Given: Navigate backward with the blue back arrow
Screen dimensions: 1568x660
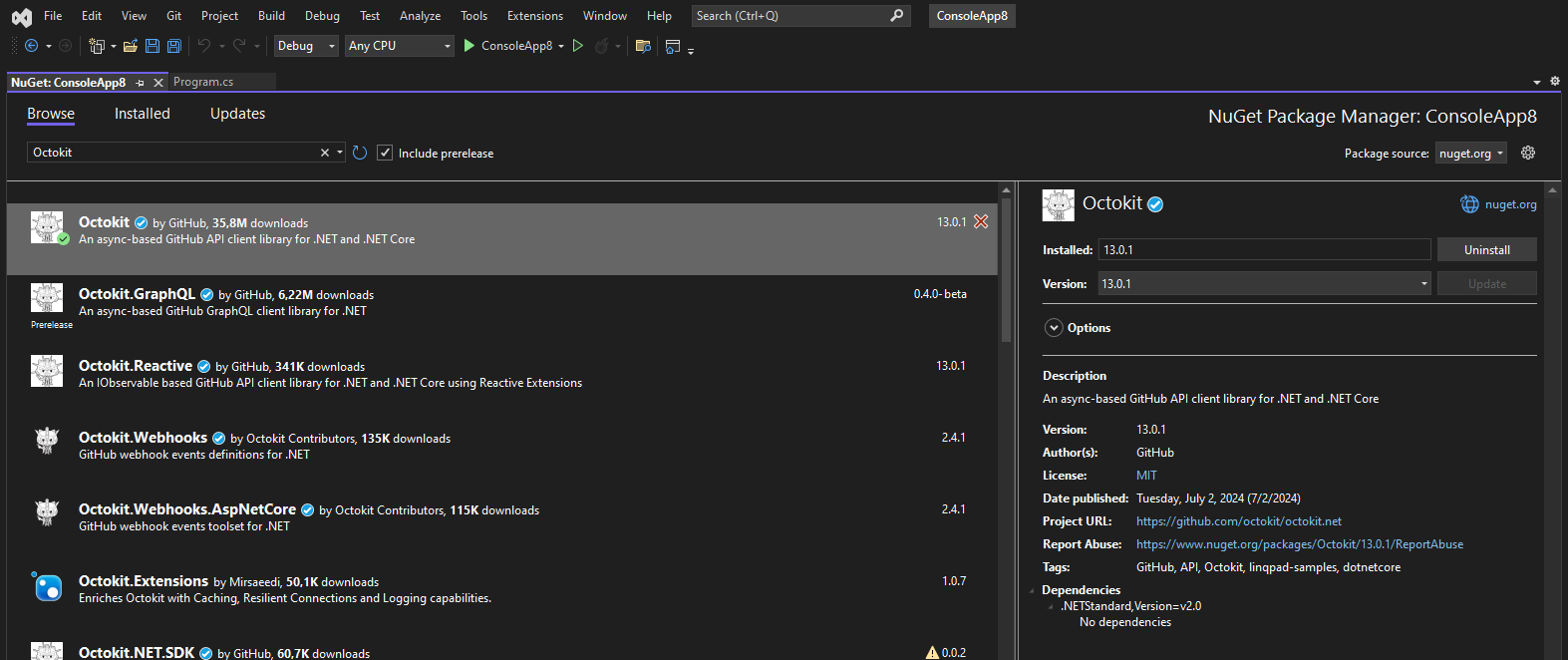Looking at the screenshot, I should pos(32,46).
